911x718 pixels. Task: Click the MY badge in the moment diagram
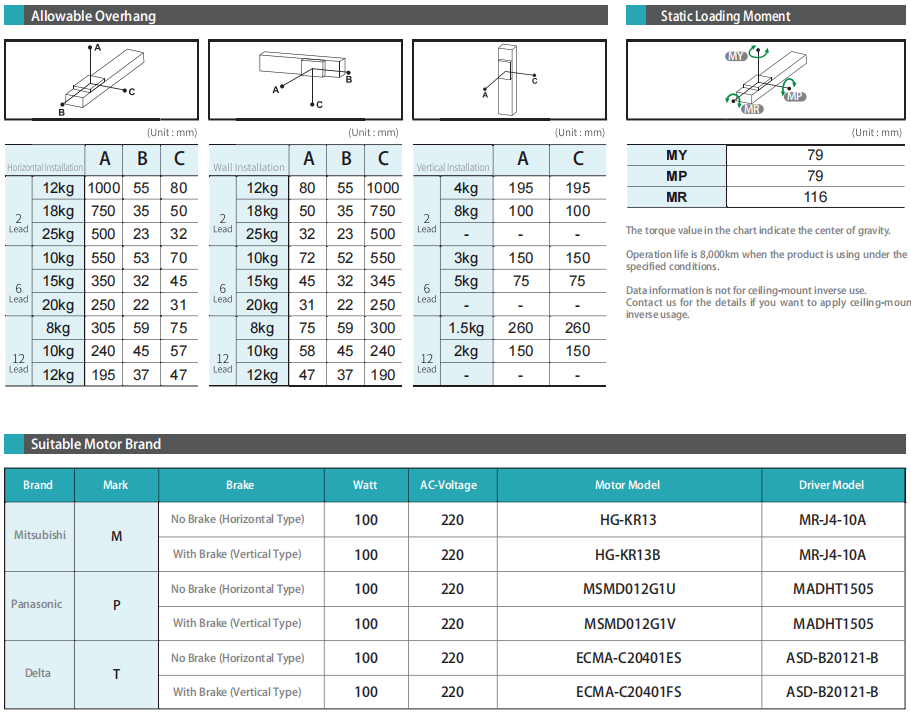(736, 57)
